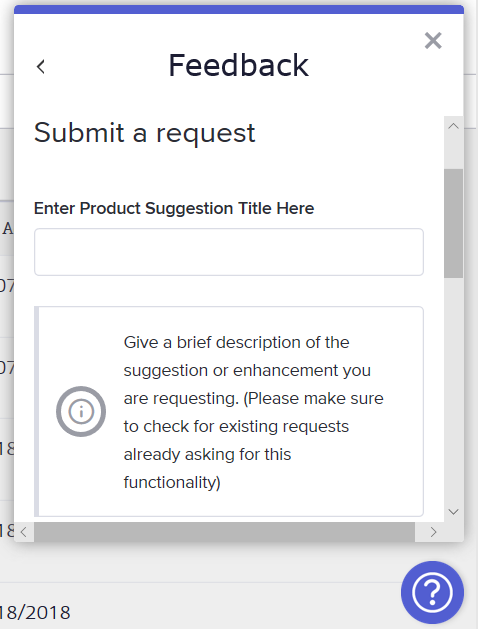Screen dimensions: 478x629
Task: Click the circular info icon in the description box
Action: click(81, 411)
